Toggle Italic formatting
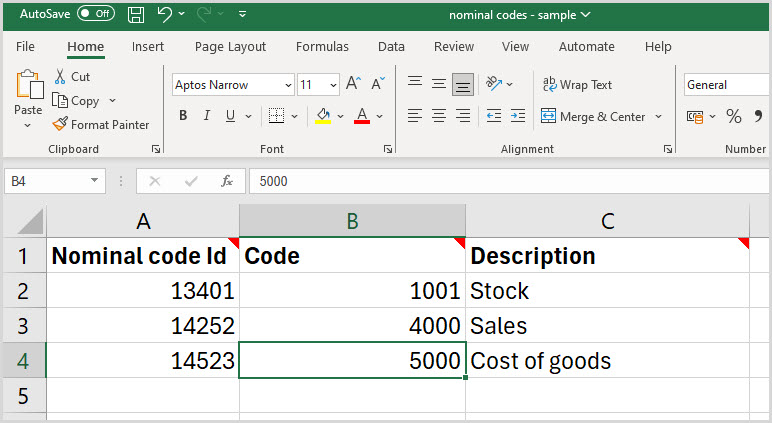The width and height of the screenshot is (772, 423). pyautogui.click(x=207, y=116)
